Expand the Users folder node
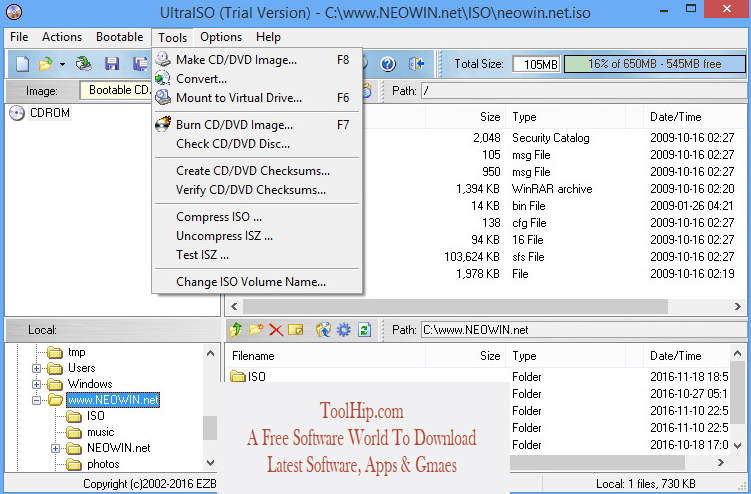Screen dimensions: 751x494 [x=36, y=368]
